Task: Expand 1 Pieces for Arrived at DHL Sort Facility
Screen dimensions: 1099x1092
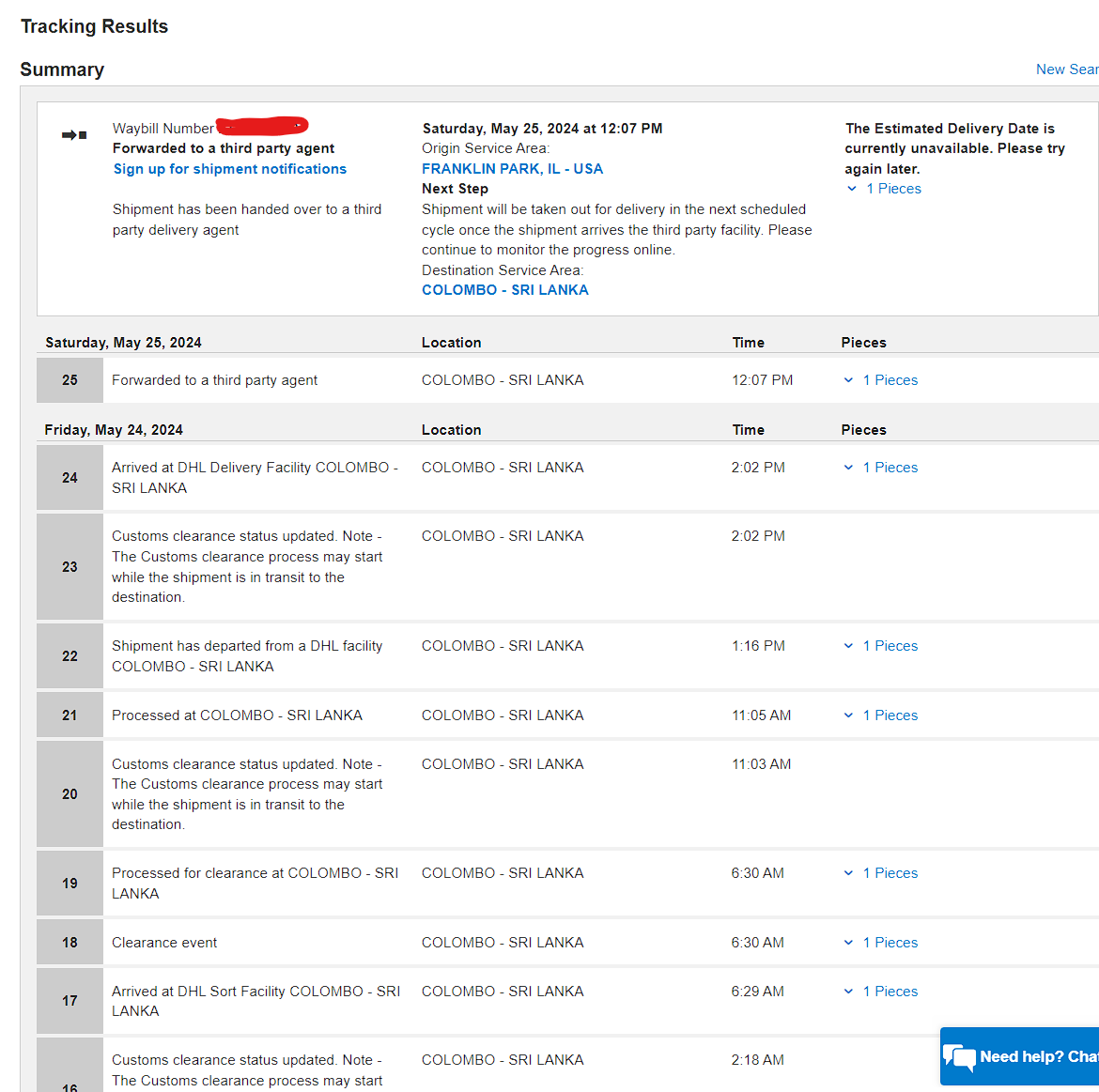Action: [881, 992]
